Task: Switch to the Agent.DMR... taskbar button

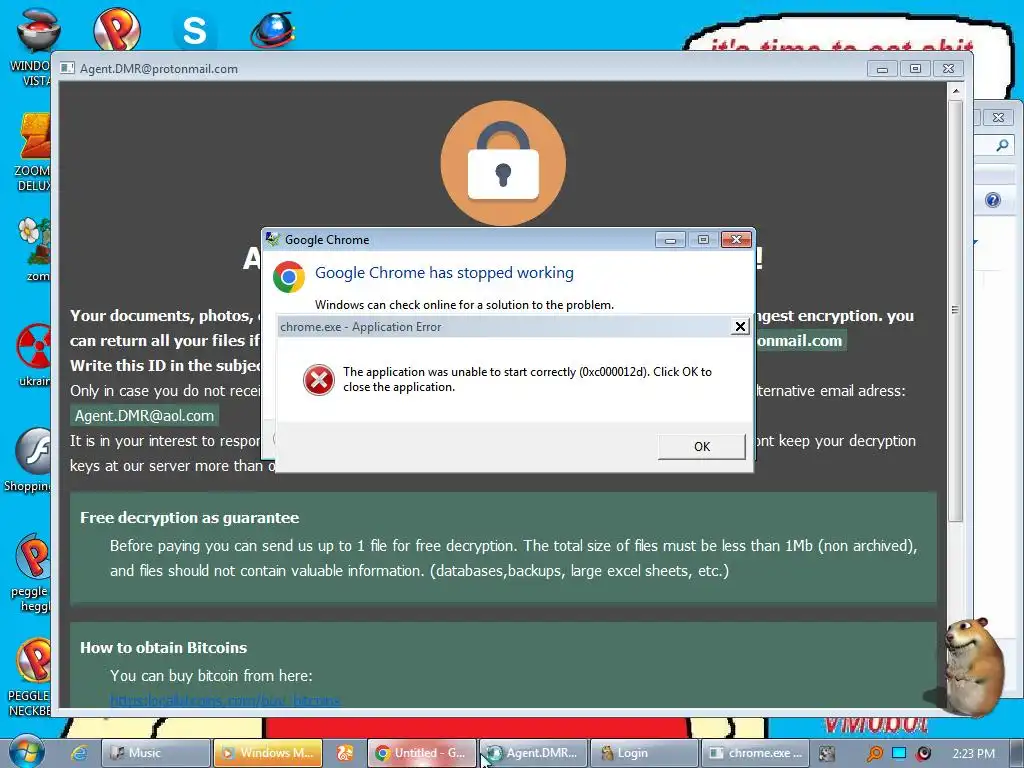Action: [x=534, y=753]
